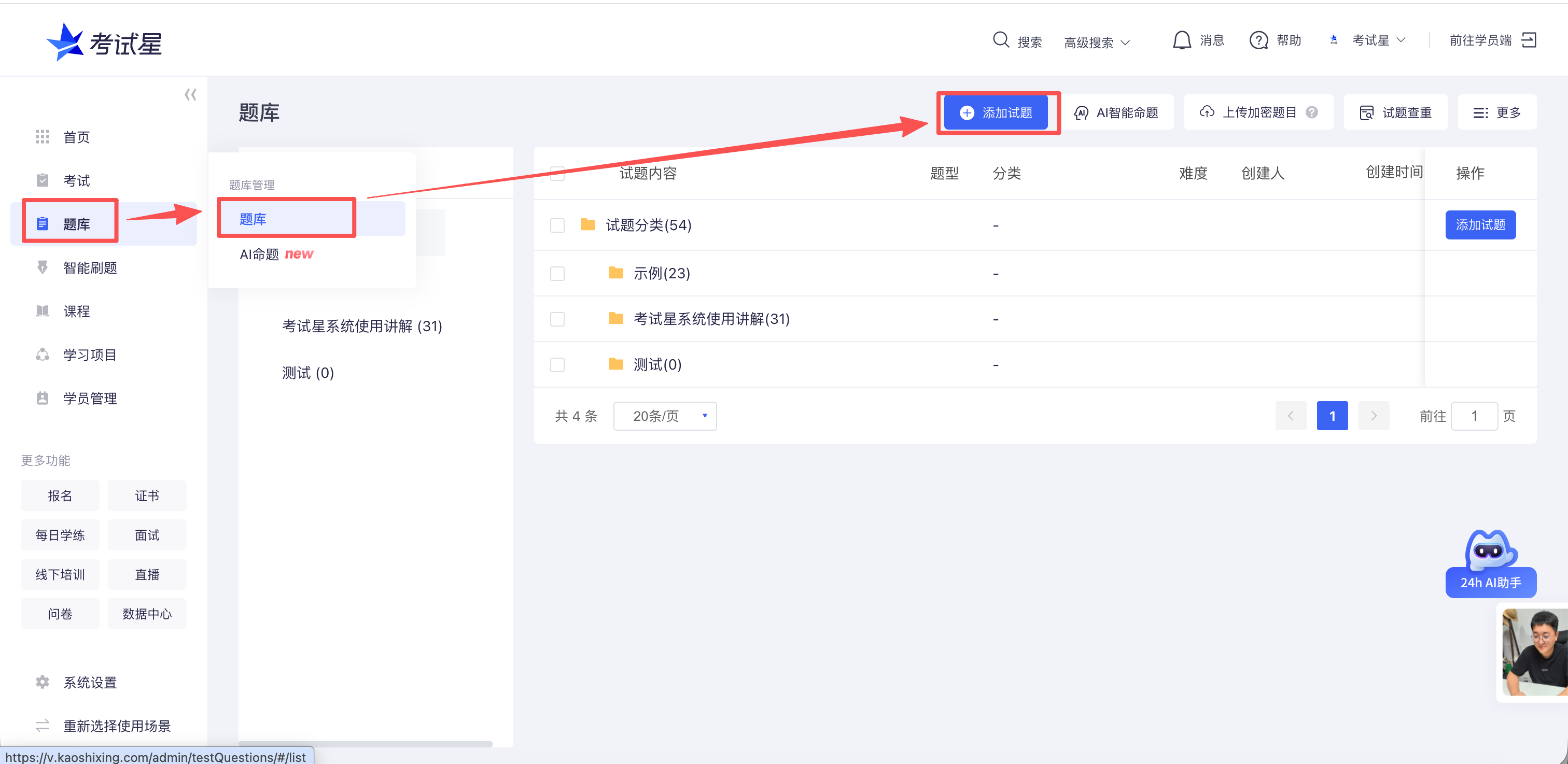1568x764 pixels.
Task: Open the 20条/页 page size dropdown
Action: point(665,416)
